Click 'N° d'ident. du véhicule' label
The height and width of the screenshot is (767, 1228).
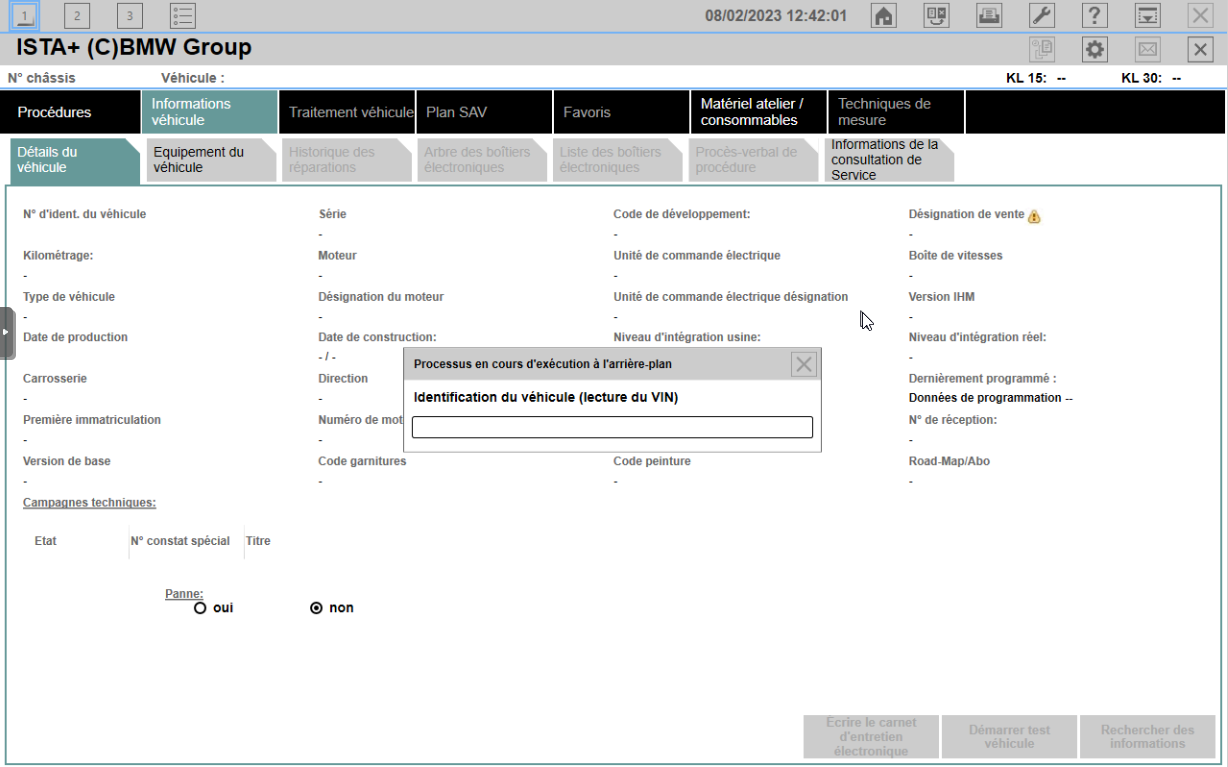pyautogui.click(x=85, y=214)
